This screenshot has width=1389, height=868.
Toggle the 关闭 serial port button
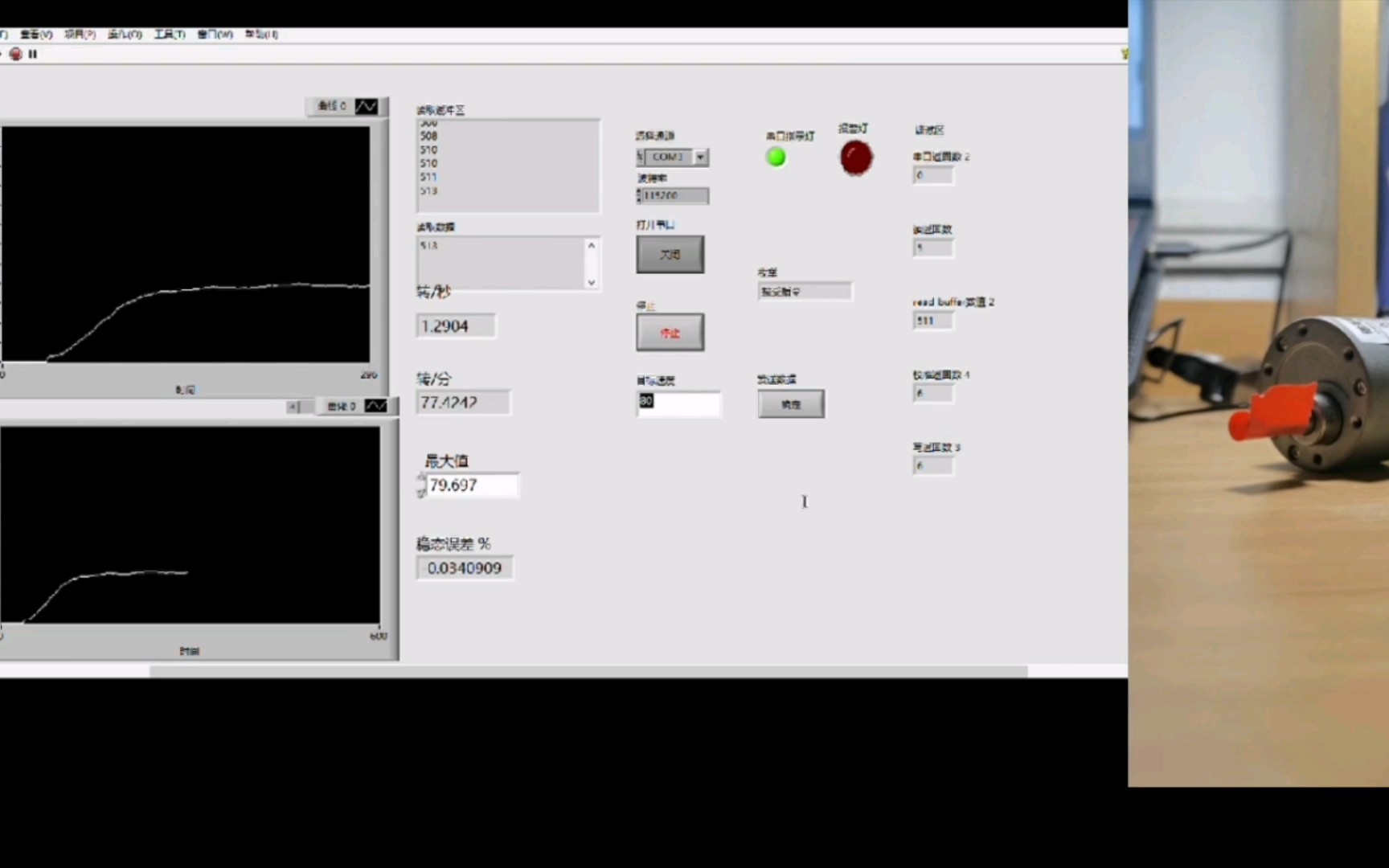point(670,254)
